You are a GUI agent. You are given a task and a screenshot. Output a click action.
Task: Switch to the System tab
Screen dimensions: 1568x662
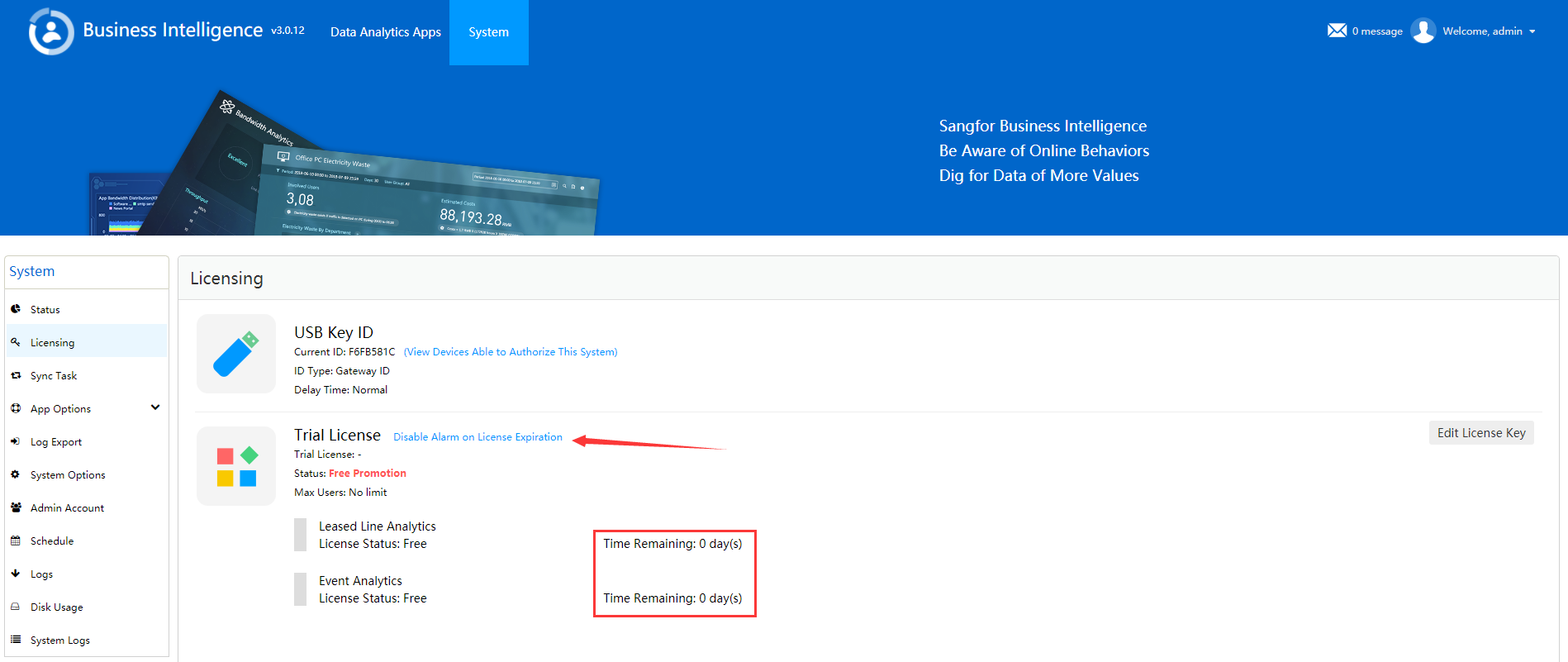(x=489, y=32)
